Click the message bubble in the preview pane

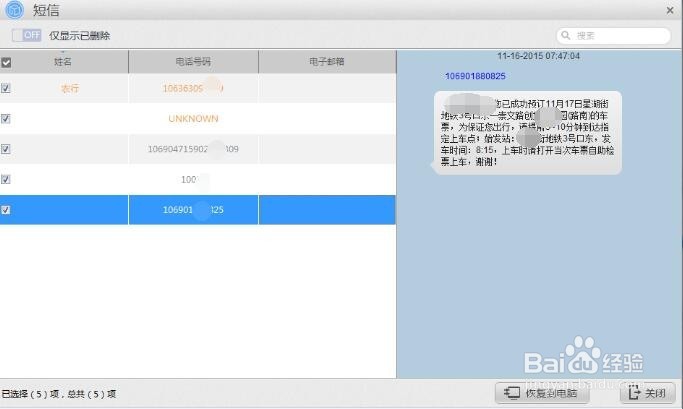pyautogui.click(x=527, y=133)
